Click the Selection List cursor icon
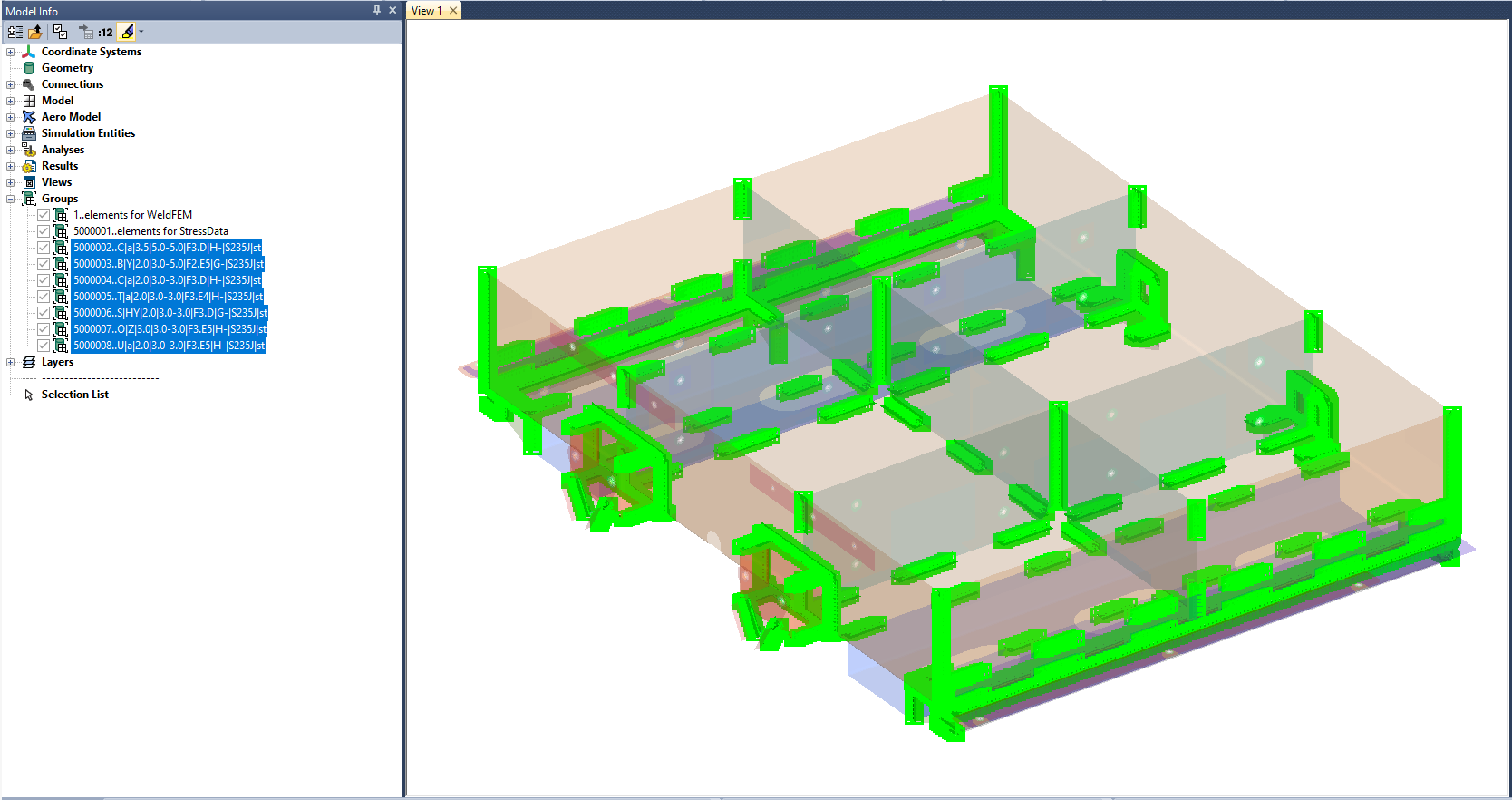The image size is (1512, 800). [29, 395]
